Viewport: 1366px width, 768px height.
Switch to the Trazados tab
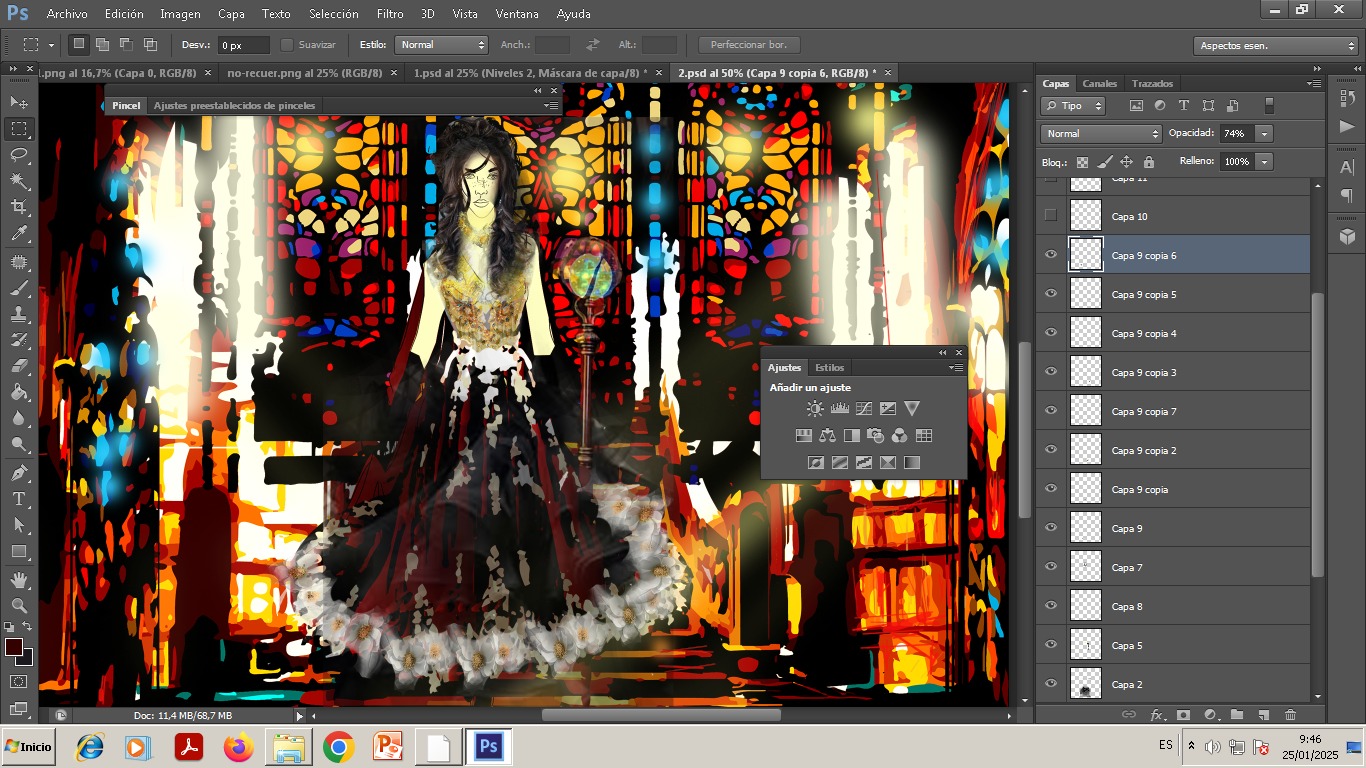(1153, 84)
